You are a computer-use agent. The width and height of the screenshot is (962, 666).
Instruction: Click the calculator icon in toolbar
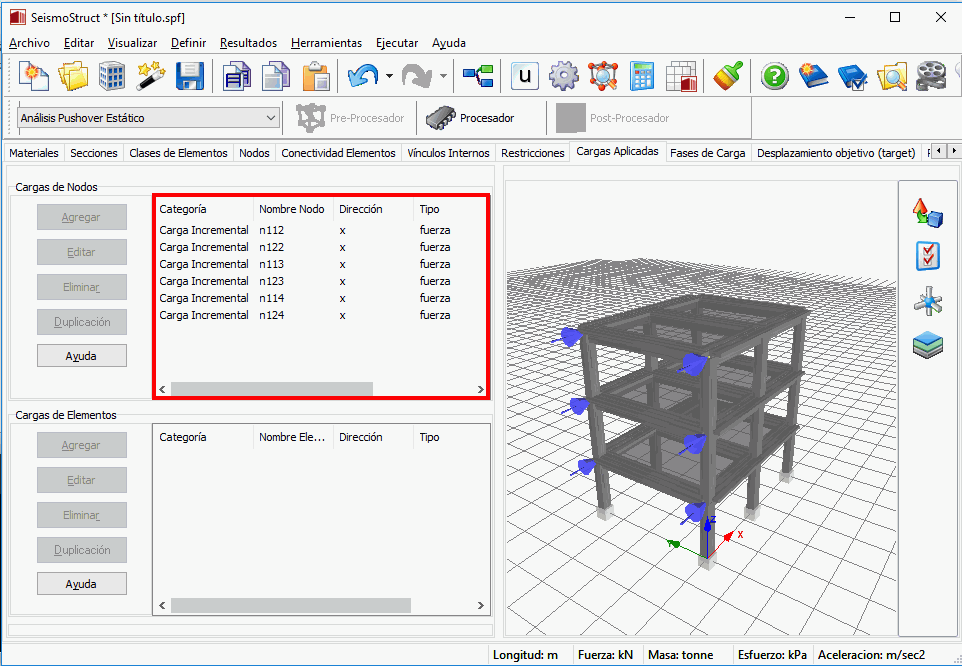point(642,76)
